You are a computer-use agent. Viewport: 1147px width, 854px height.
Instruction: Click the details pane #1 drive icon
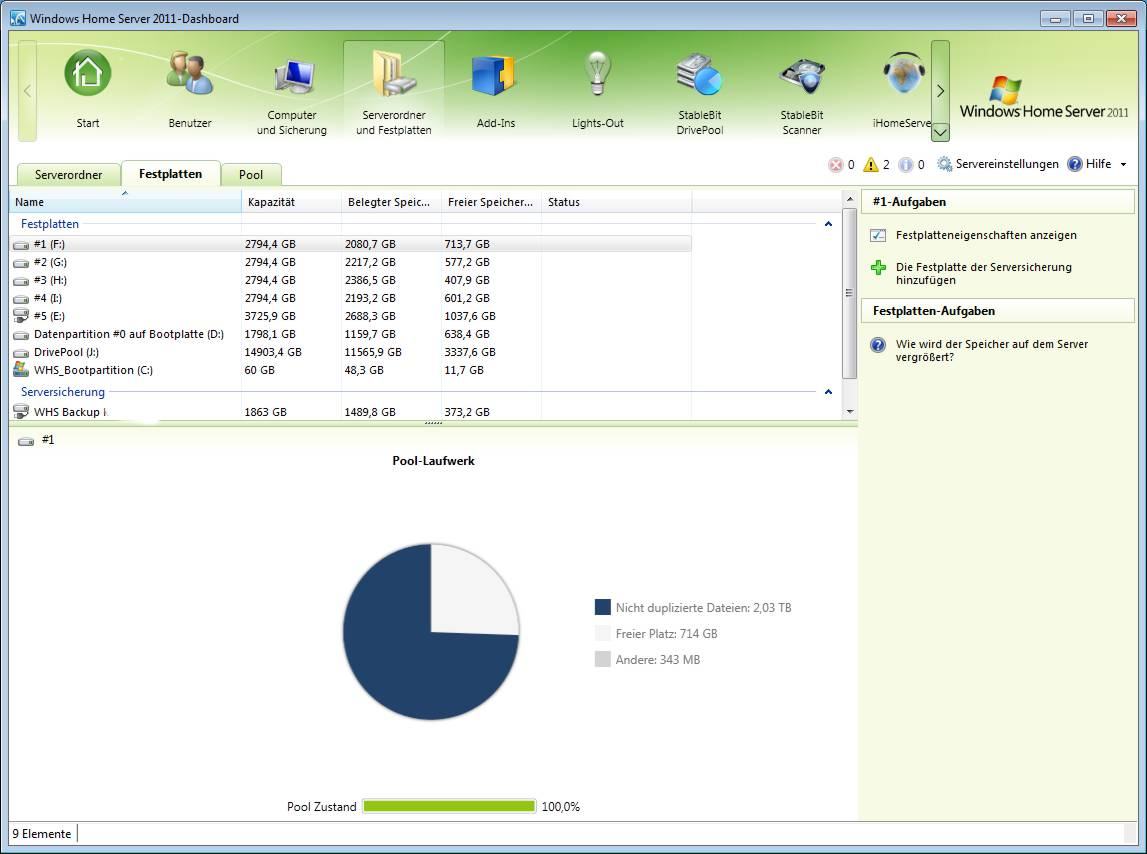pyautogui.click(x=26, y=441)
